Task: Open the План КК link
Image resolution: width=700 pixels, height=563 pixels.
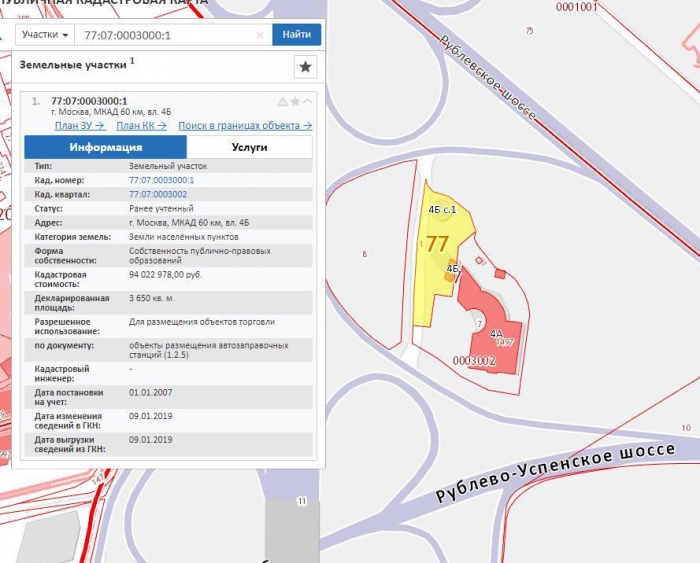Action: (140, 126)
